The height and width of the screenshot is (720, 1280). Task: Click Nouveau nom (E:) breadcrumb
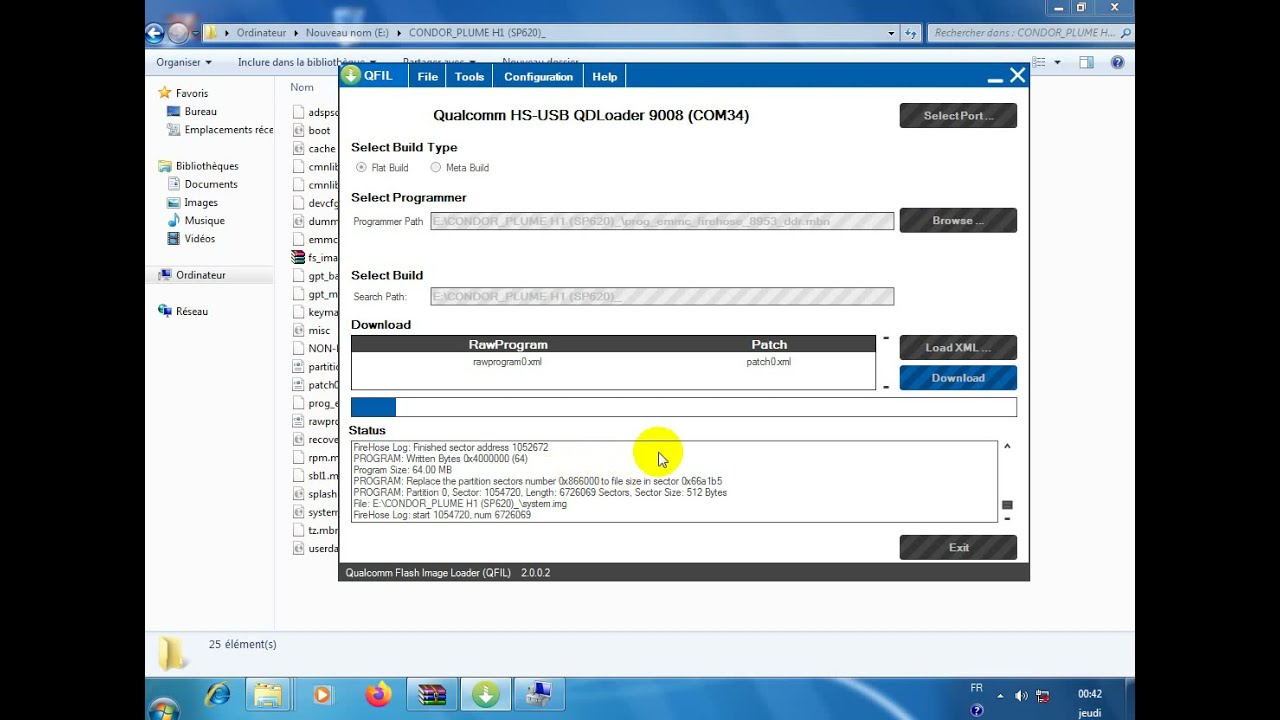tap(347, 33)
